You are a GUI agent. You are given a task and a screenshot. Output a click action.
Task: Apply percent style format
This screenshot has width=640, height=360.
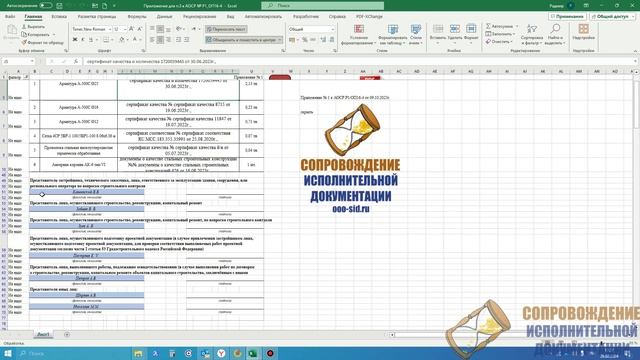pyautogui.click(x=304, y=40)
